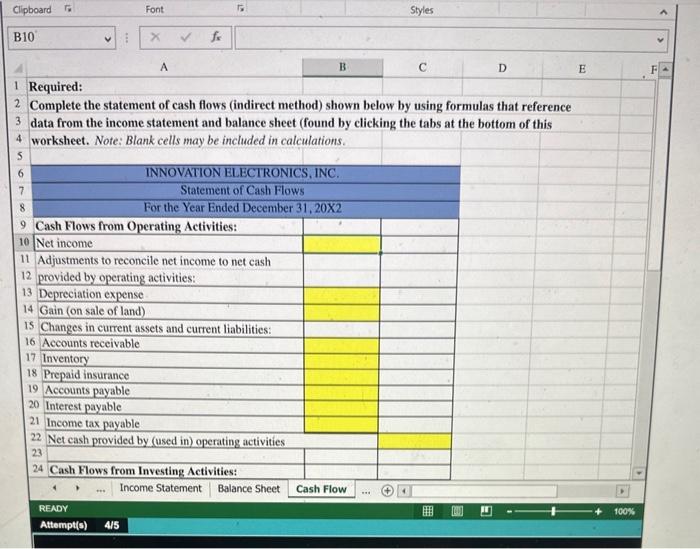700x549 pixels.
Task: Click horizontal scrollbar left arrow
Action: coord(404,491)
